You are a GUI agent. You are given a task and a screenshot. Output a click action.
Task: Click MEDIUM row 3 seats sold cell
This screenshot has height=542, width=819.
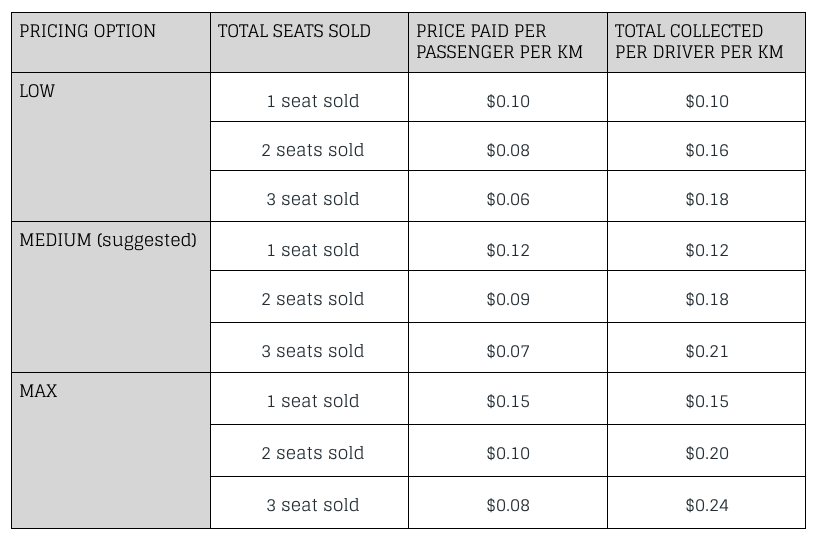point(309,348)
